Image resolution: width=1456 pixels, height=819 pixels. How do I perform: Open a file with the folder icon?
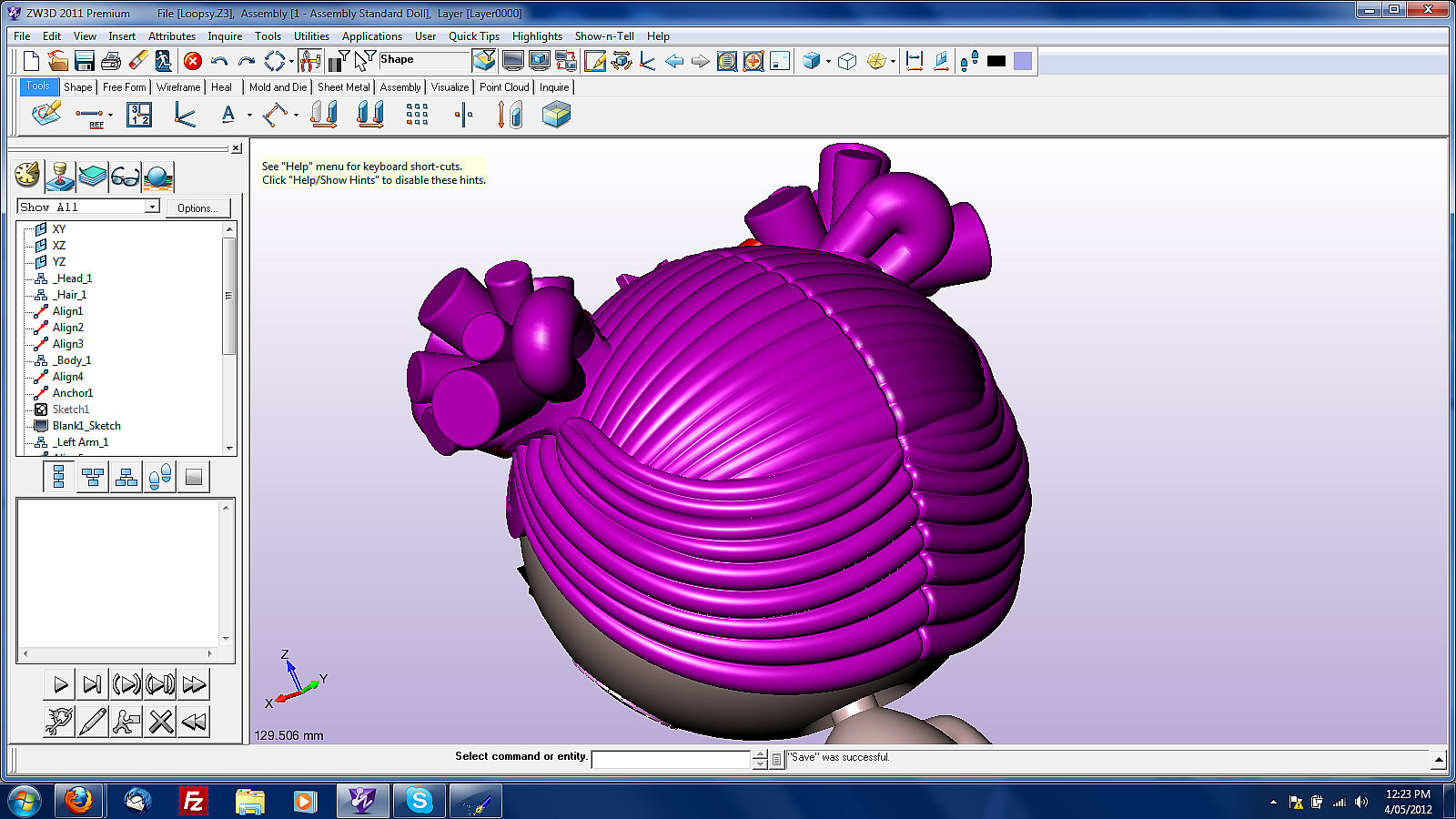[57, 61]
